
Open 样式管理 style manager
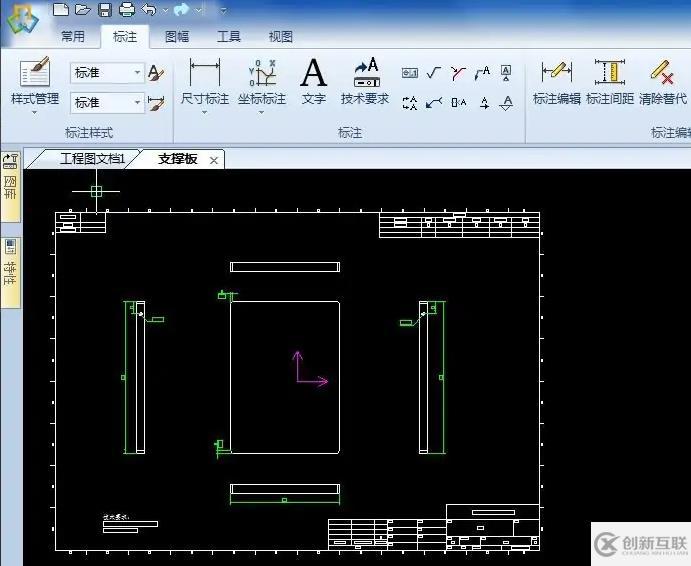35,81
